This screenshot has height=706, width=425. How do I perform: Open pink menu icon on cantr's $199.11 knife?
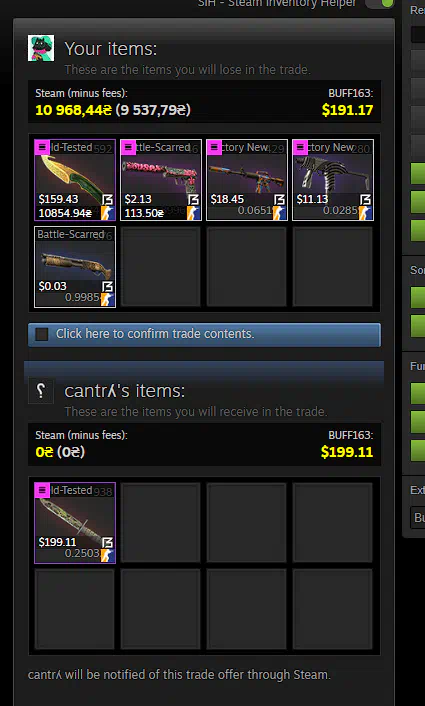tap(42, 490)
